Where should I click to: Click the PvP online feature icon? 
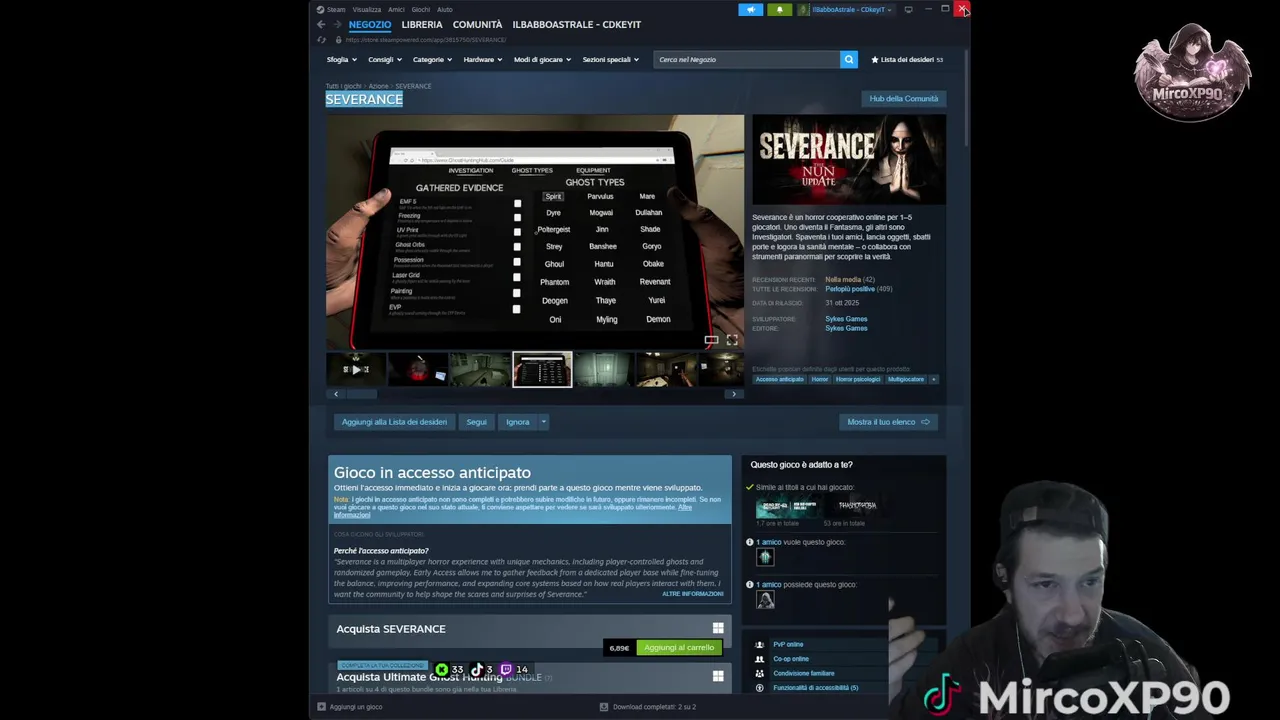click(760, 645)
